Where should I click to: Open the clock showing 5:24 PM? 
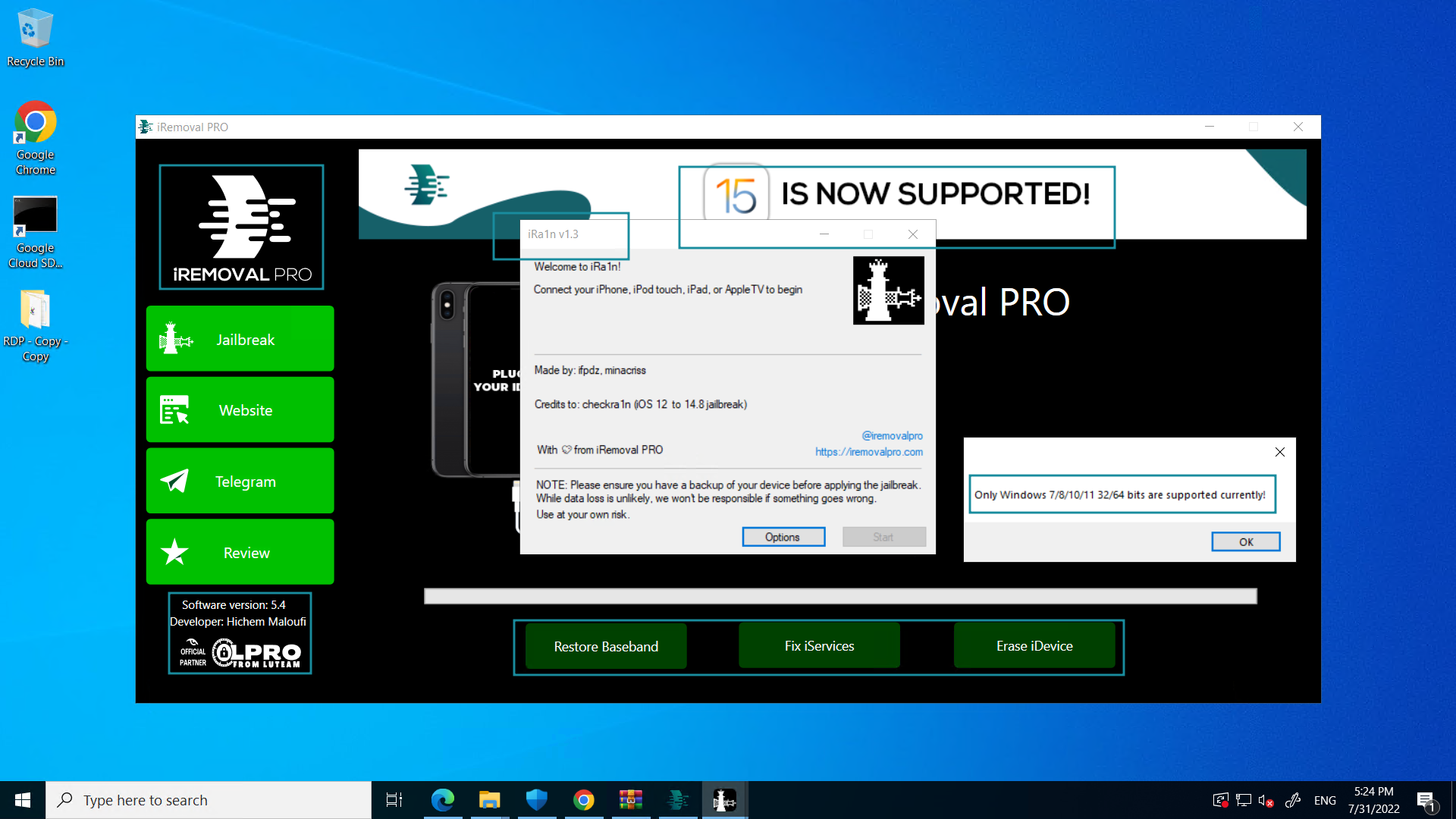click(x=1373, y=800)
